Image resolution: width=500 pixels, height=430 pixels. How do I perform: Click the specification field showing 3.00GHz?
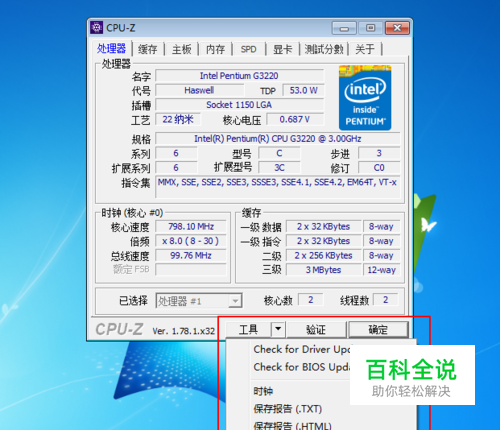click(x=278, y=139)
